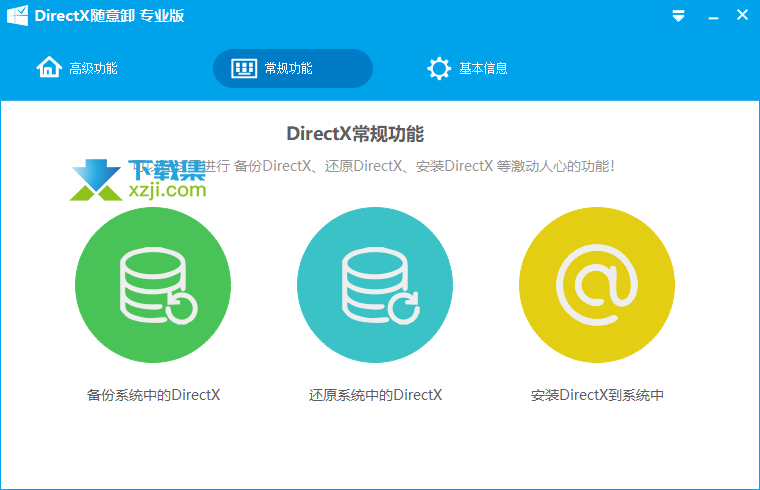The image size is (760, 490).
Task: Click the Windows logo in the title bar
Action: click(17, 16)
